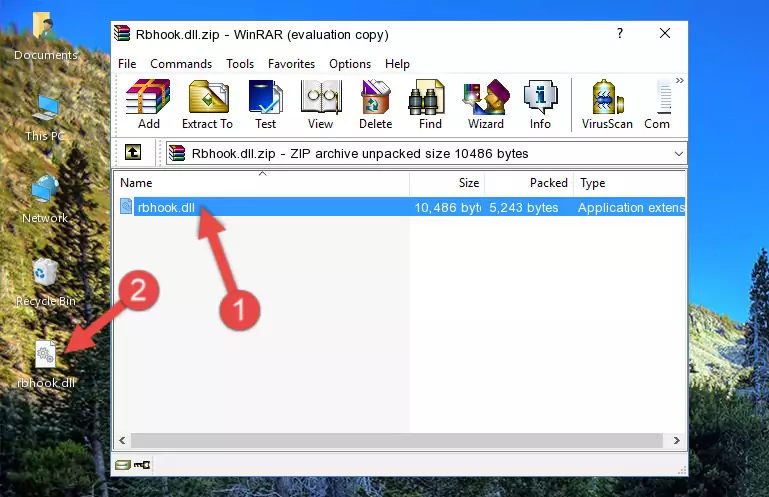Open the View toolbar icon
Screen dimensions: 769x497
tap(321, 105)
